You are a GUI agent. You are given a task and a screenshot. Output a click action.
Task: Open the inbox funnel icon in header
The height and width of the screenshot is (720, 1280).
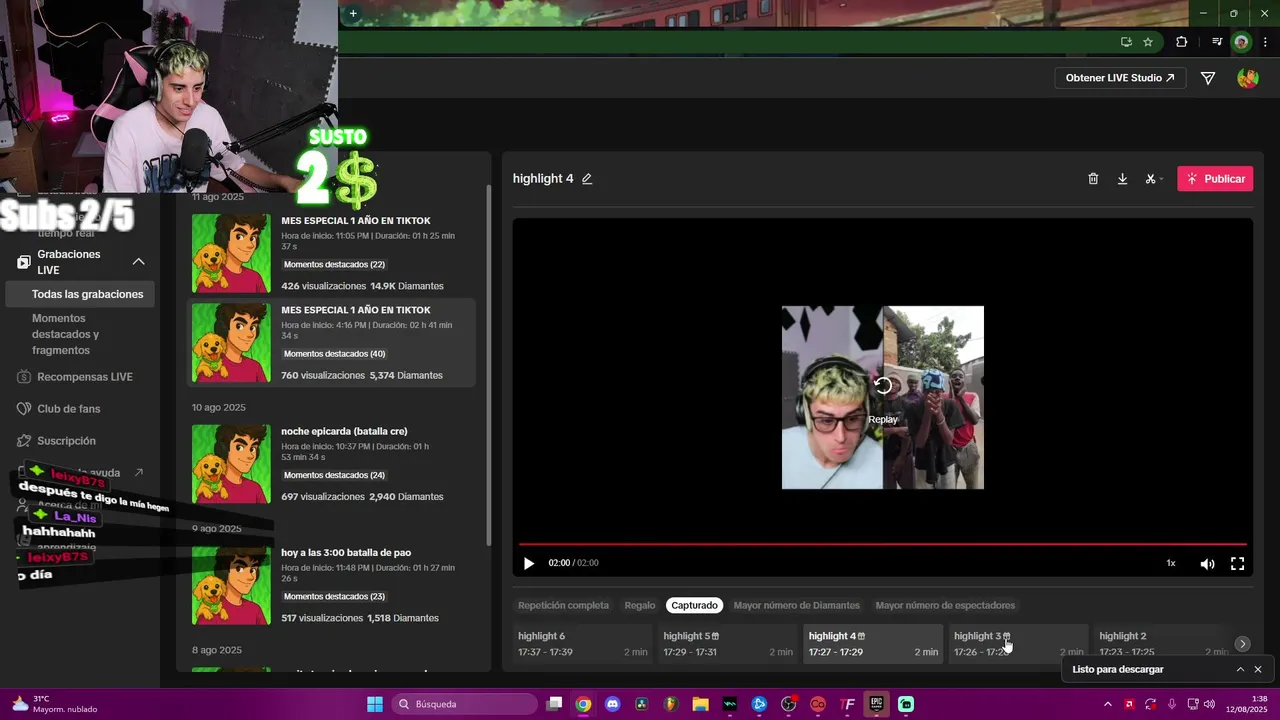pyautogui.click(x=1208, y=78)
